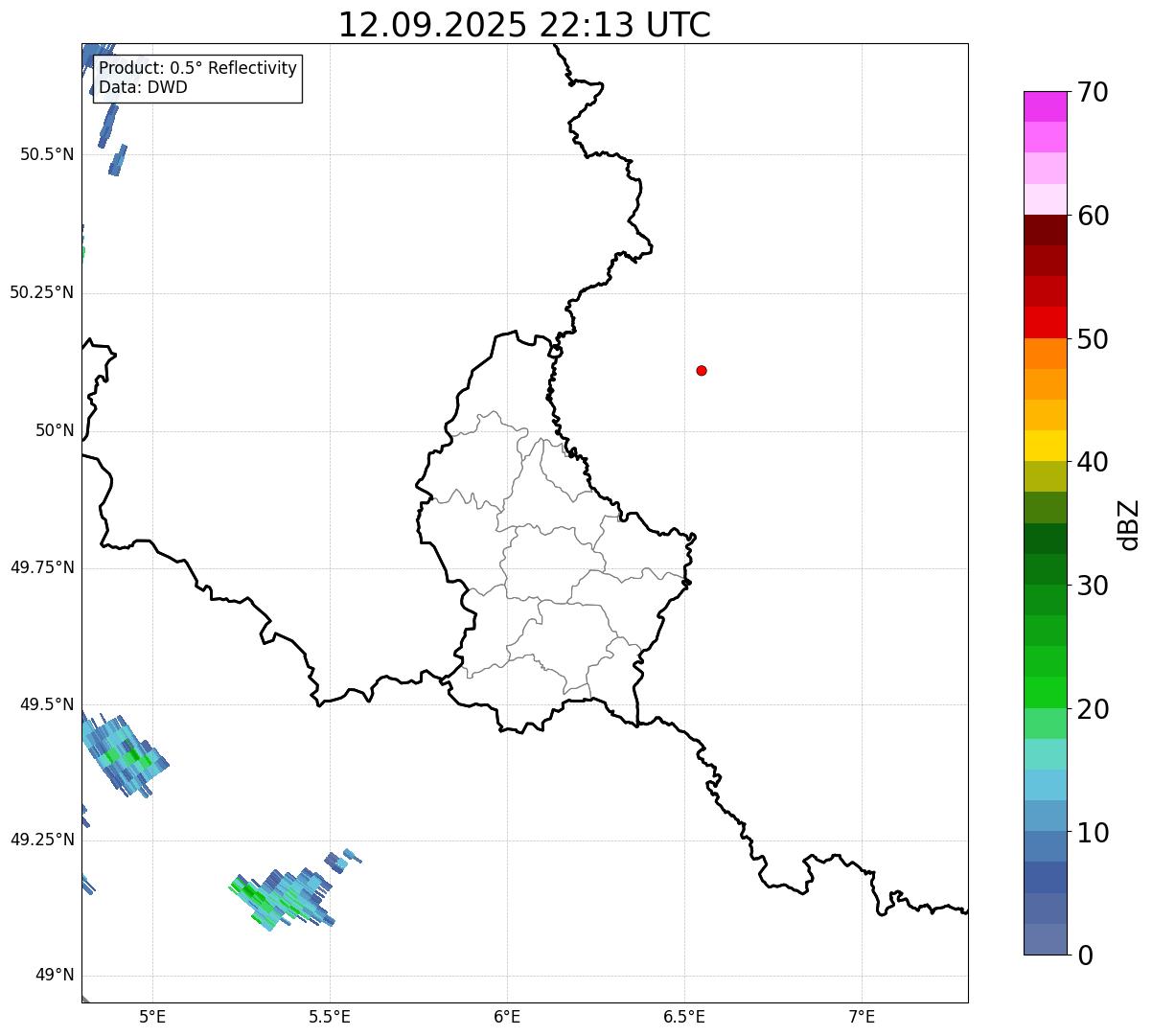Click the radar echo cell near 5.4°E 49.15°N
Screen dimensions: 1152x1036
point(283,898)
